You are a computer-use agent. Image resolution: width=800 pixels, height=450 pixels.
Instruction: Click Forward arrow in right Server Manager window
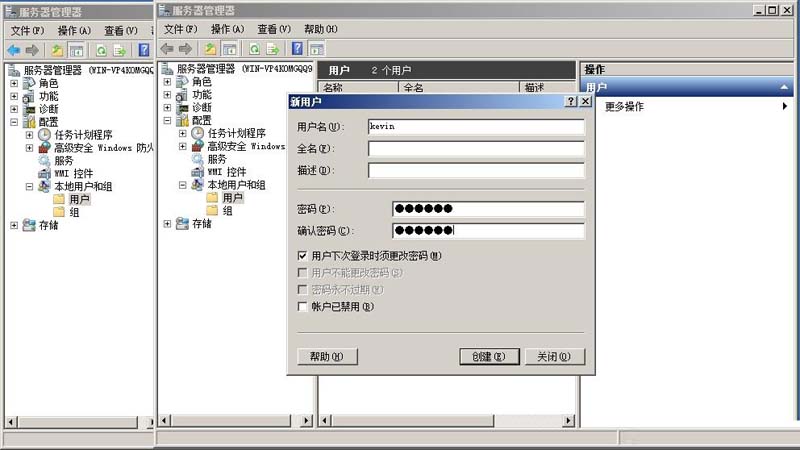pyautogui.click(x=185, y=48)
